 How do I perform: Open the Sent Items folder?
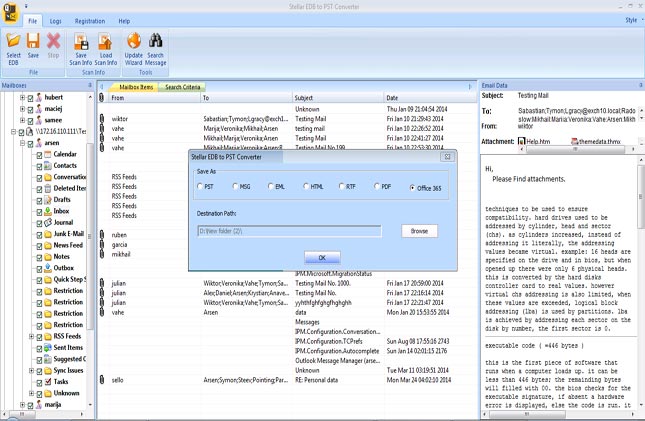(68, 348)
